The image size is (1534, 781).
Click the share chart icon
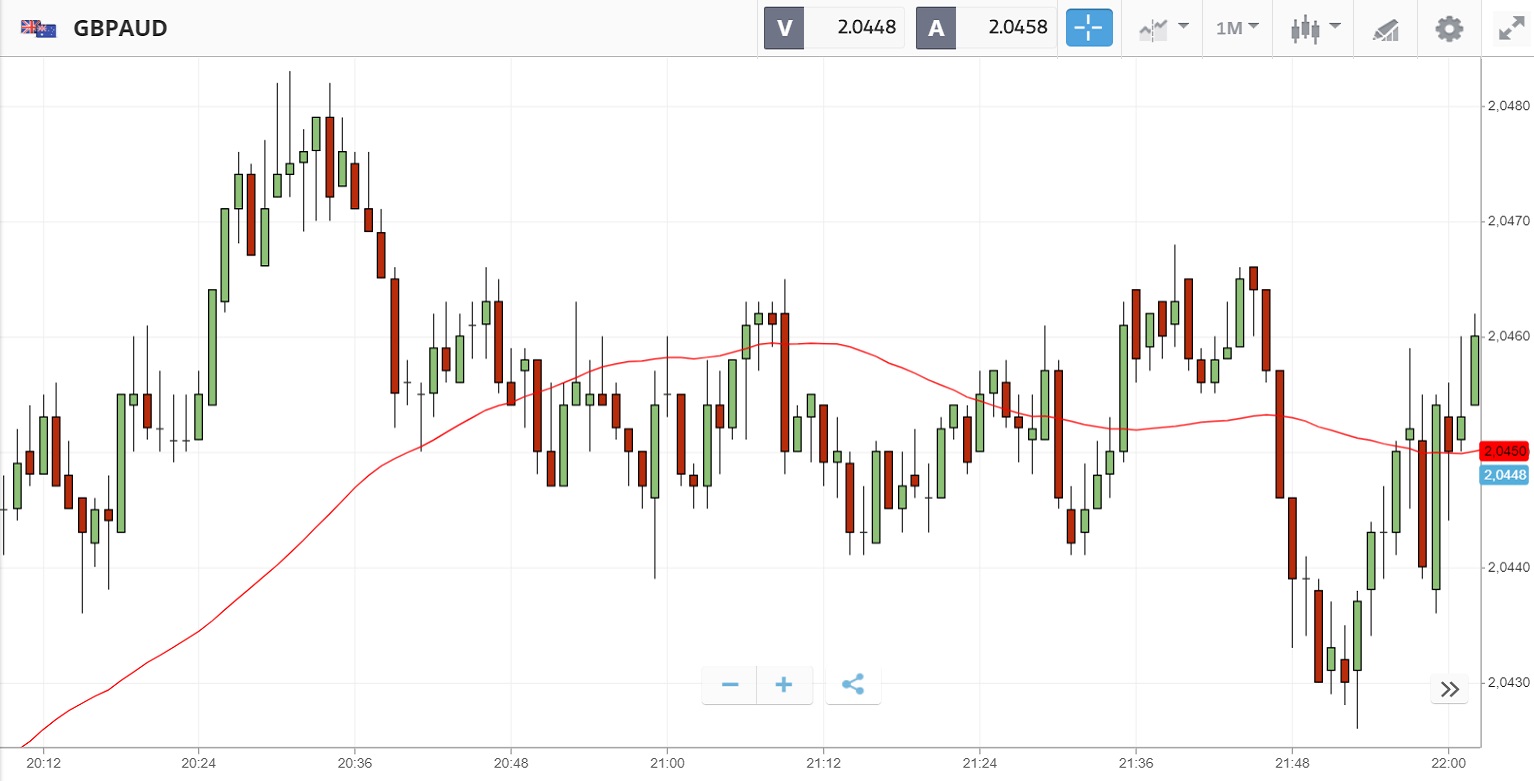click(x=853, y=685)
